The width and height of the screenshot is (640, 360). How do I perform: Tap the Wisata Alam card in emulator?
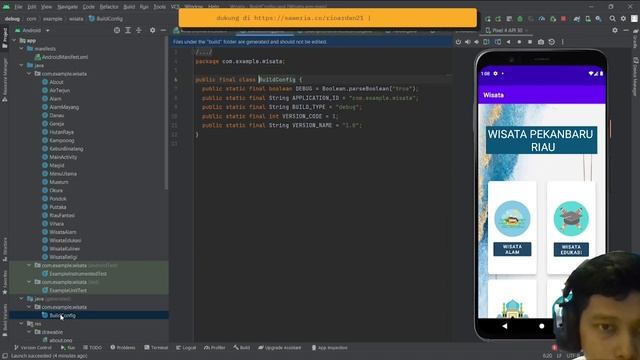[512, 227]
